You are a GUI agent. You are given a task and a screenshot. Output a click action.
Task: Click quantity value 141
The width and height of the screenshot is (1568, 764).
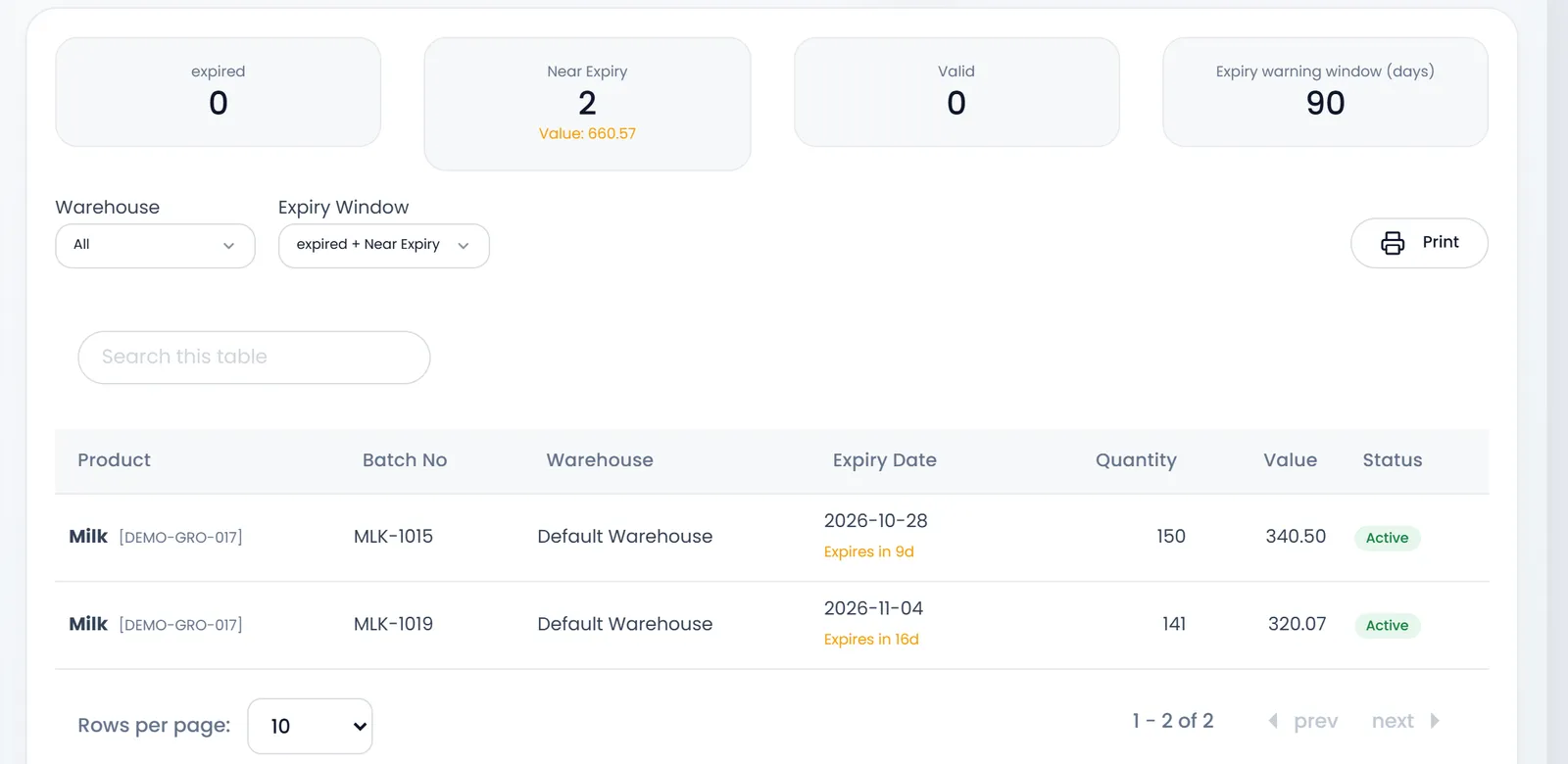[x=1174, y=624]
